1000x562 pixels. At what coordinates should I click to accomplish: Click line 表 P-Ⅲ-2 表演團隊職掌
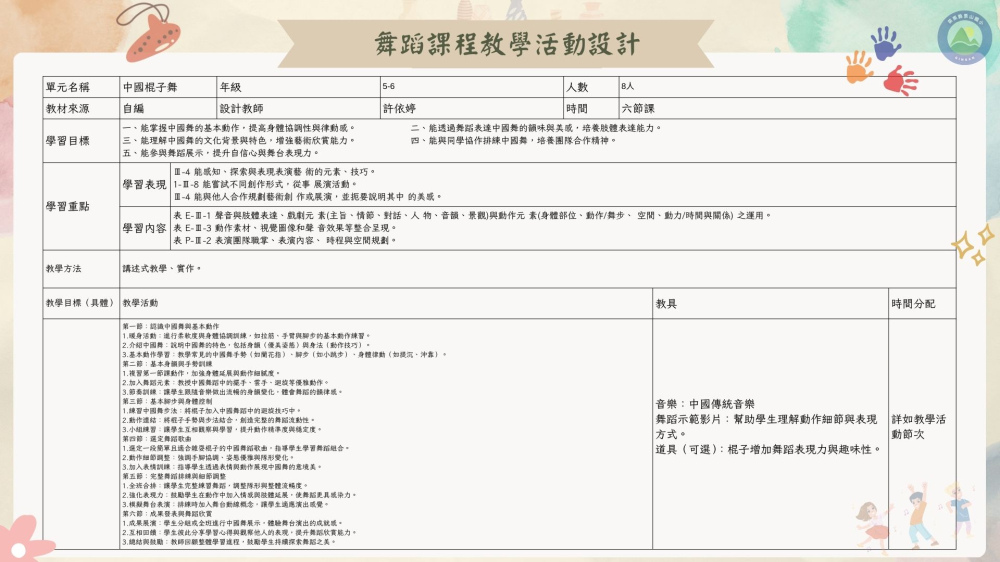coord(286,240)
